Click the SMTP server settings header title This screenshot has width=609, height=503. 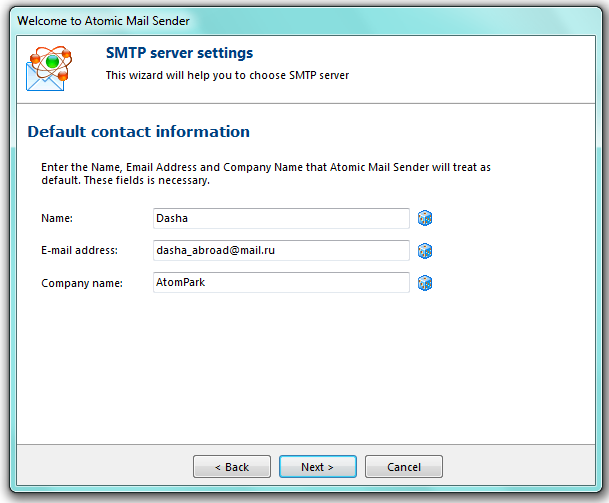pos(179,53)
